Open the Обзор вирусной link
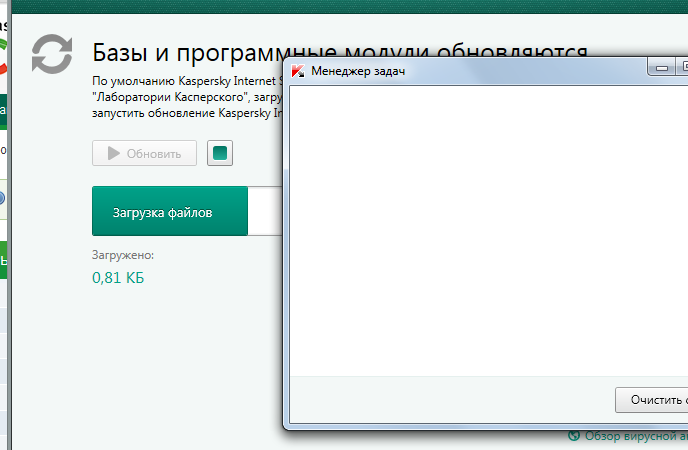The height and width of the screenshot is (450, 688). (636, 436)
